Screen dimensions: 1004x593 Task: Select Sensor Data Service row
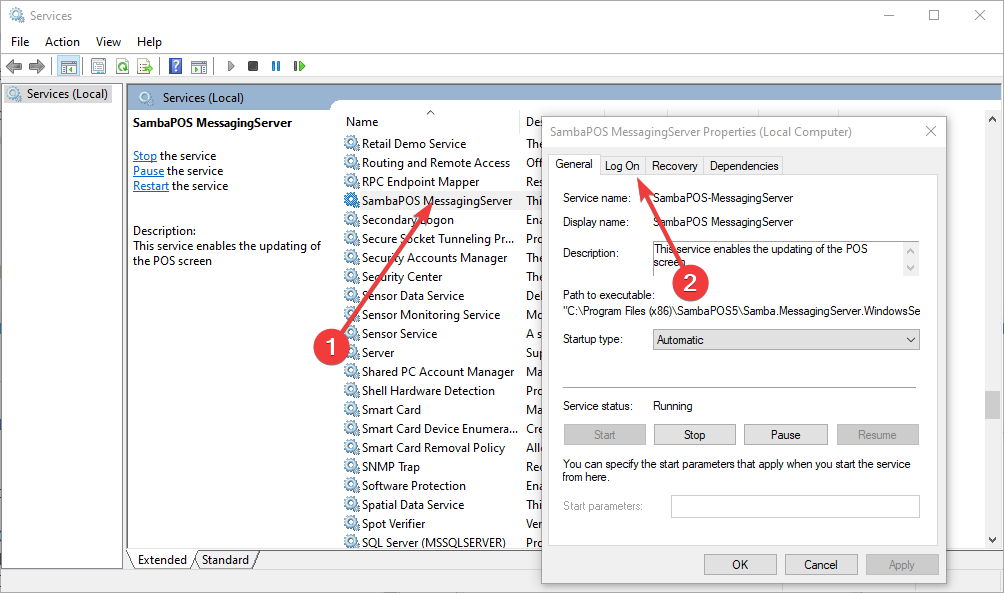tap(413, 295)
